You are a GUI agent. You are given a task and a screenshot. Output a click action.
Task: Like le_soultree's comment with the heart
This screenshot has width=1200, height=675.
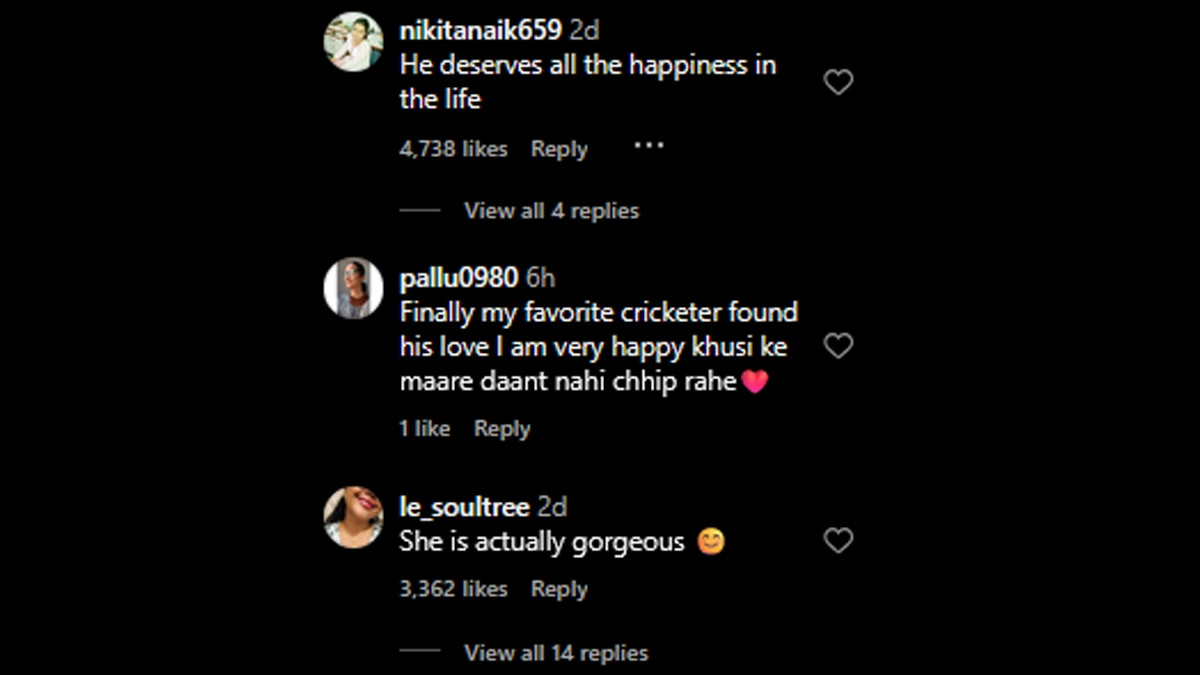(838, 541)
